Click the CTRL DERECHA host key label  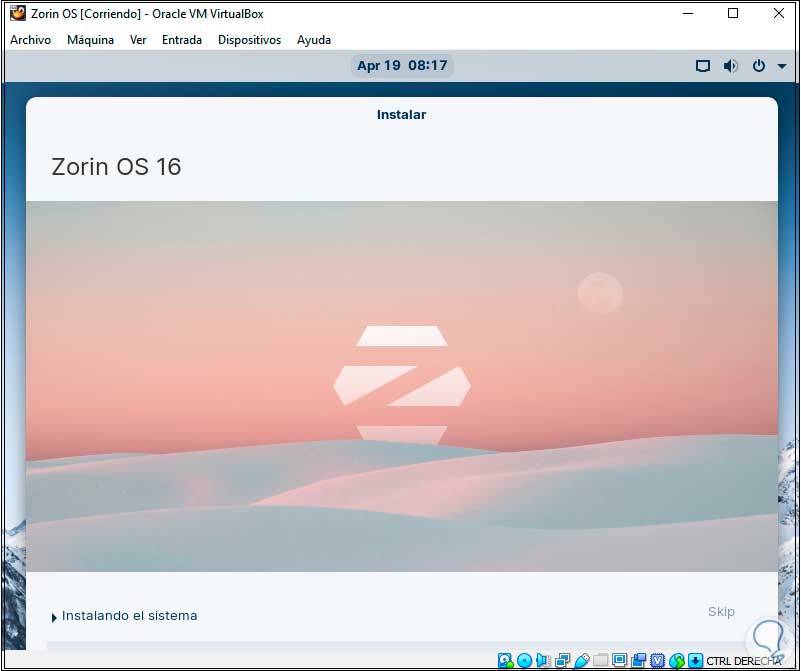tap(743, 661)
